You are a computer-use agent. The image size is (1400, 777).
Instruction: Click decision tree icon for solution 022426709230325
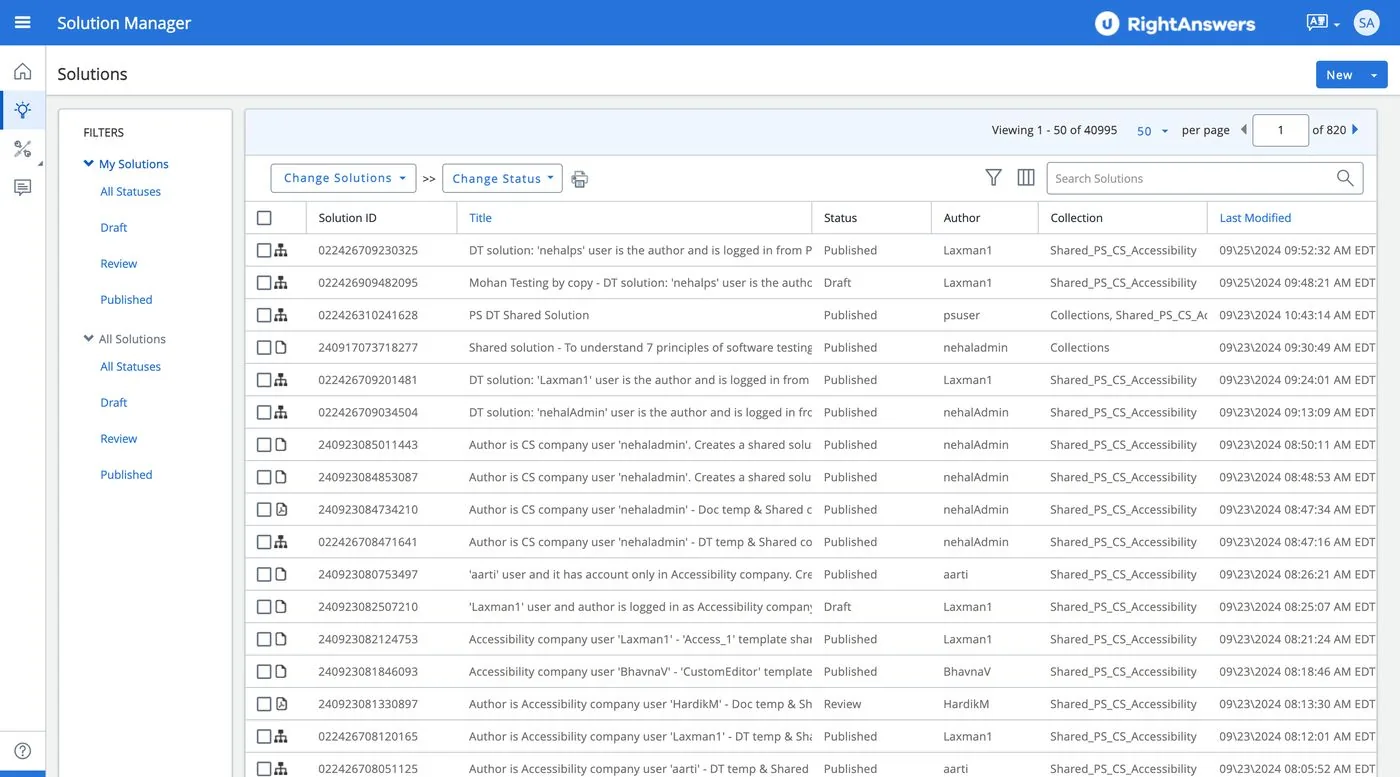pos(281,250)
